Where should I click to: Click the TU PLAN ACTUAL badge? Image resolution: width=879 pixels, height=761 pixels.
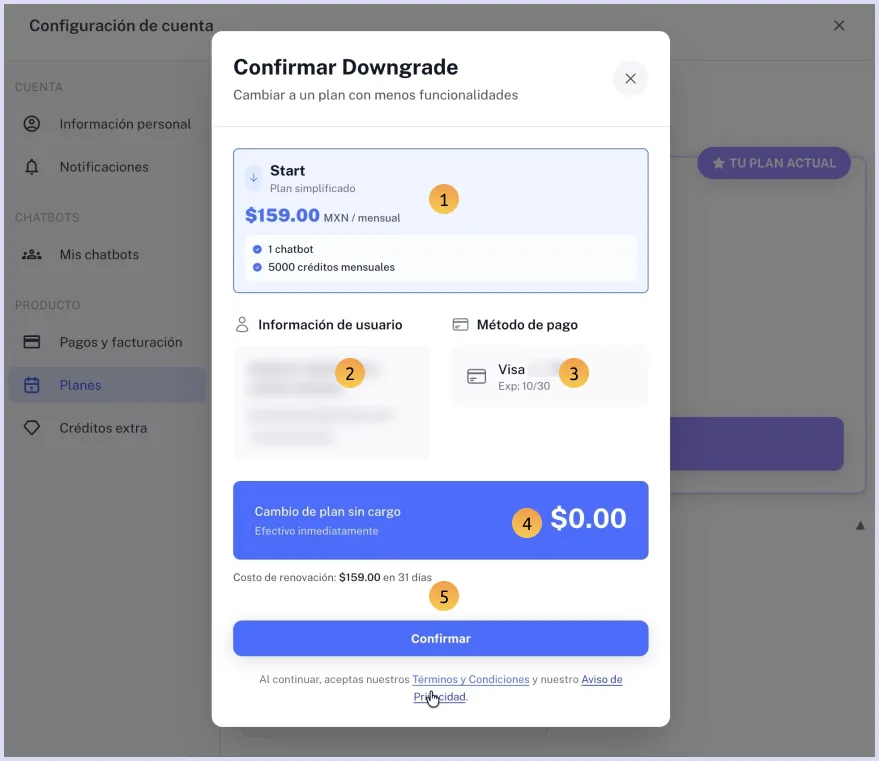(x=773, y=163)
